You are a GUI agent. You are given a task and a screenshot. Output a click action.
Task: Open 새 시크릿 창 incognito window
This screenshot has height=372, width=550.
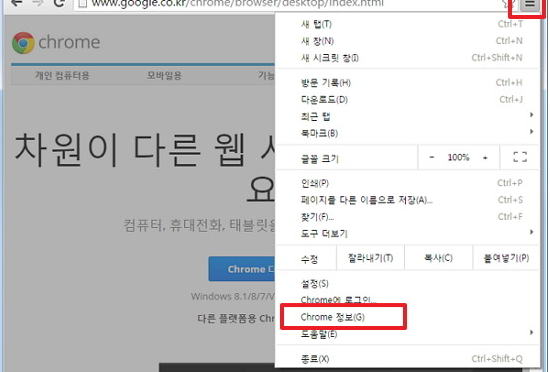(x=408, y=58)
